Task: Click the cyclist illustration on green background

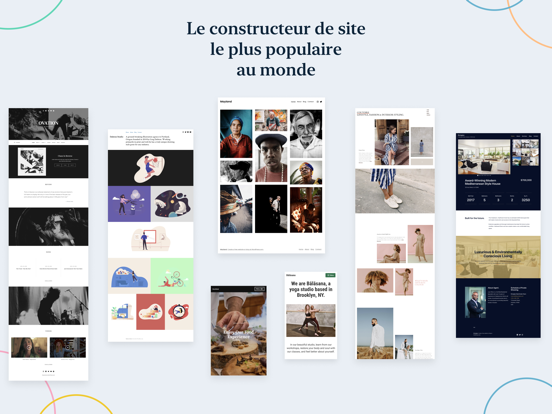Action: point(172,276)
